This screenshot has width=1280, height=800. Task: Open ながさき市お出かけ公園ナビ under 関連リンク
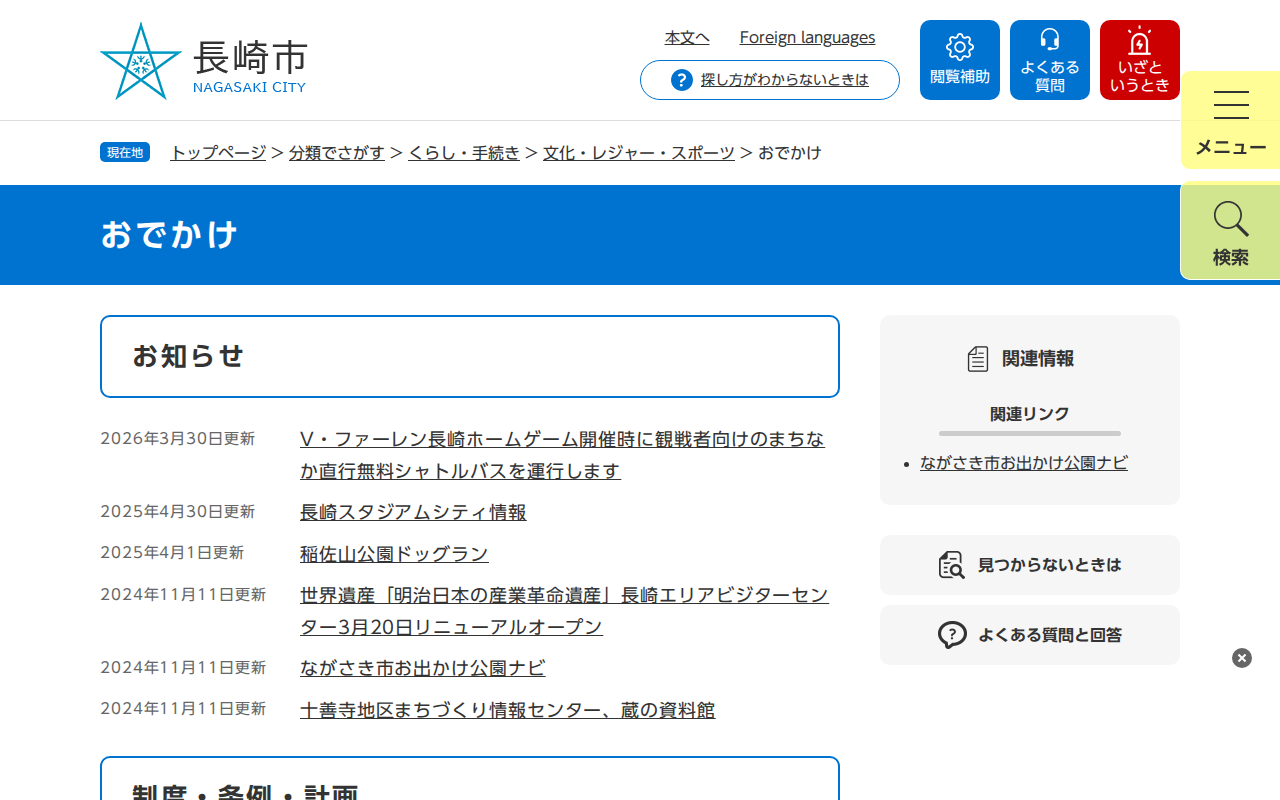[x=1024, y=463]
